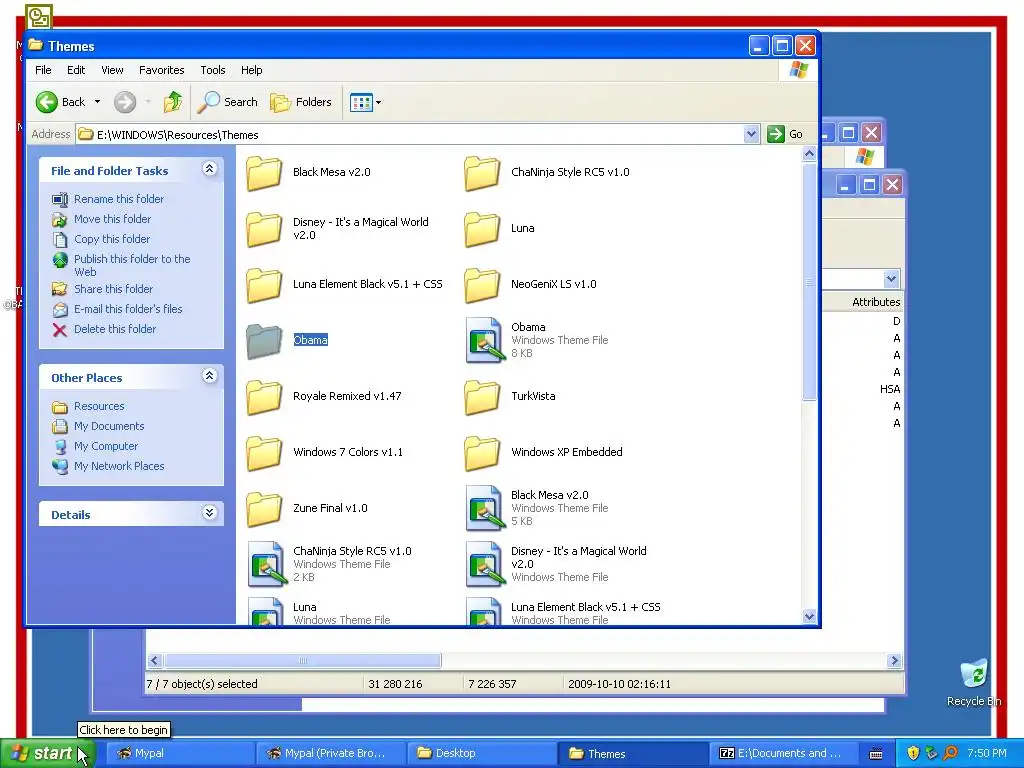Toggle the Folders pane button
This screenshot has height=768, width=1024.
[302, 102]
